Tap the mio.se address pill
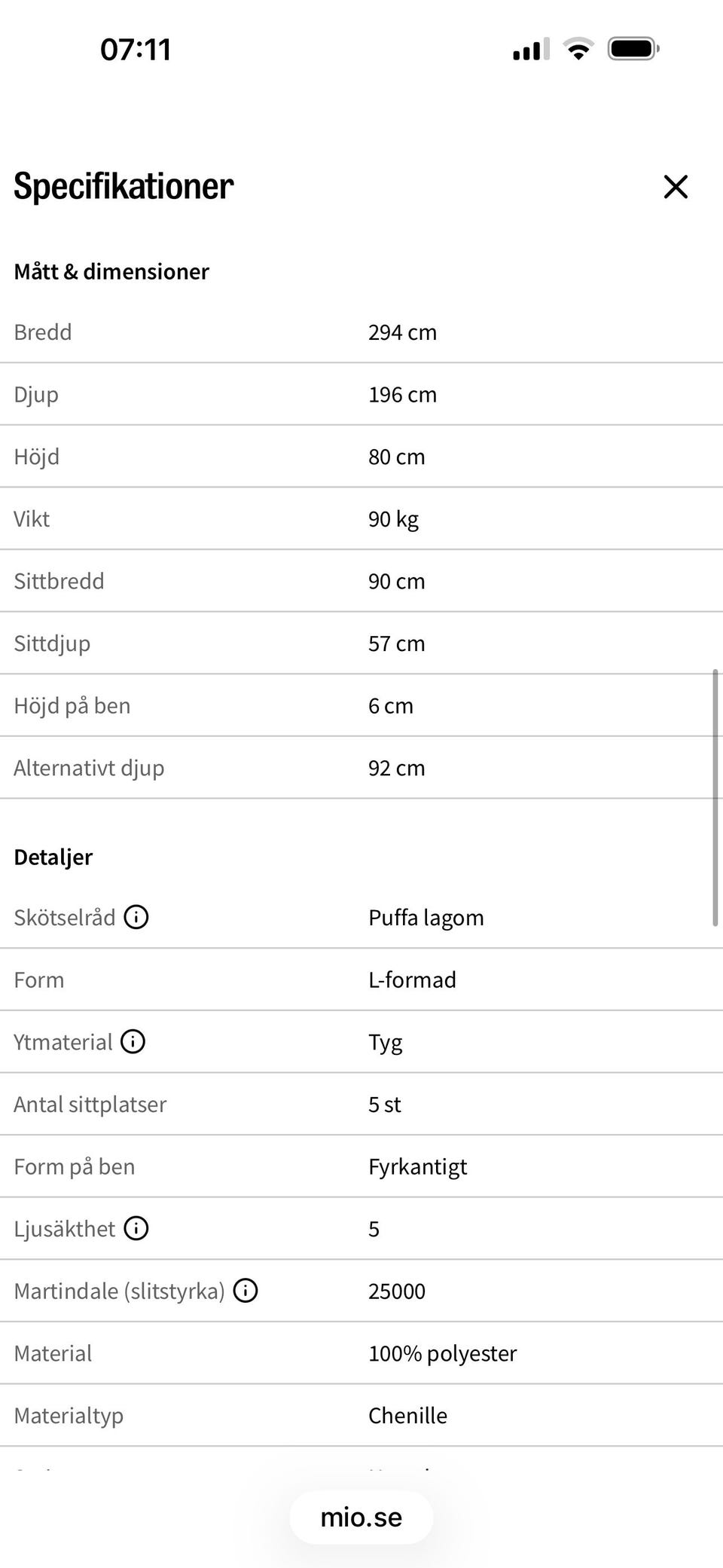Image resolution: width=723 pixels, height=1568 pixels. tap(361, 1517)
